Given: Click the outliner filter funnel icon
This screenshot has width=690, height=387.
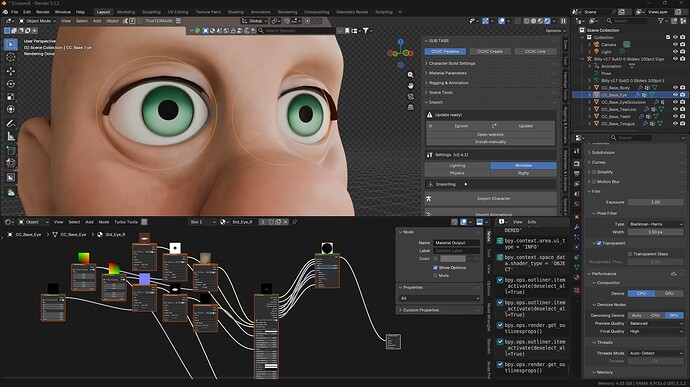Looking at the screenshot, I should [661, 21].
